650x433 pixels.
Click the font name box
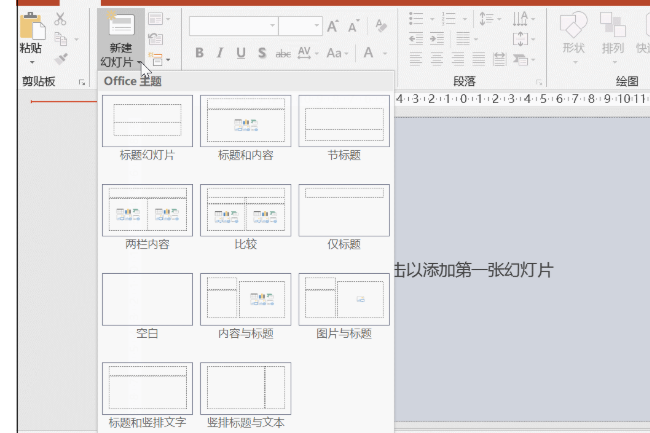pyautogui.click(x=233, y=26)
